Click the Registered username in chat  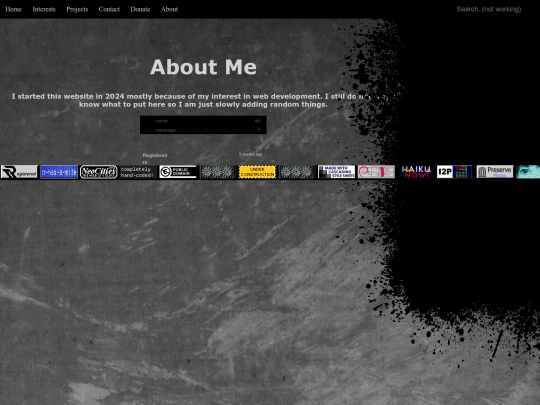155,155
